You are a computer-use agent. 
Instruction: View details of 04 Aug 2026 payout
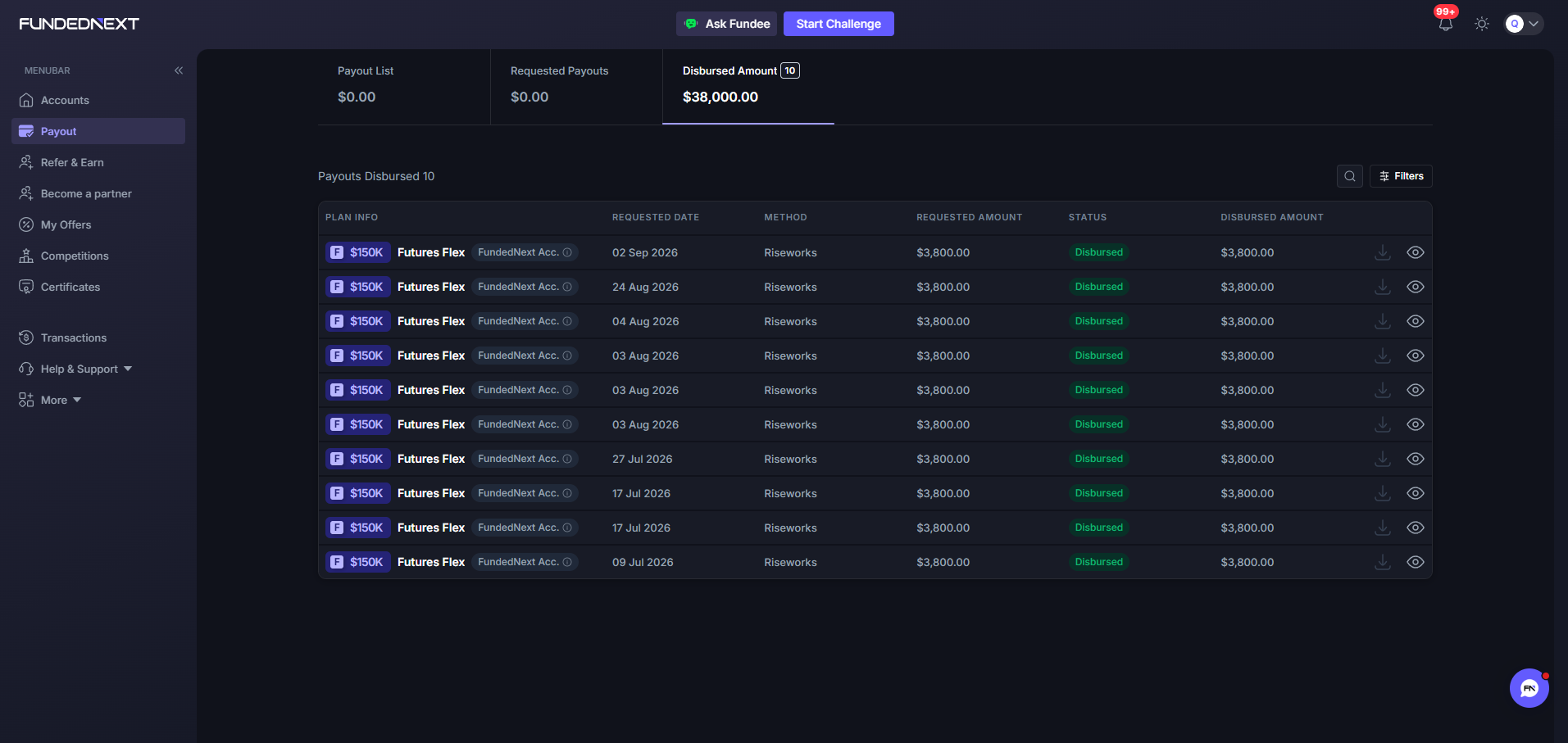1416,321
